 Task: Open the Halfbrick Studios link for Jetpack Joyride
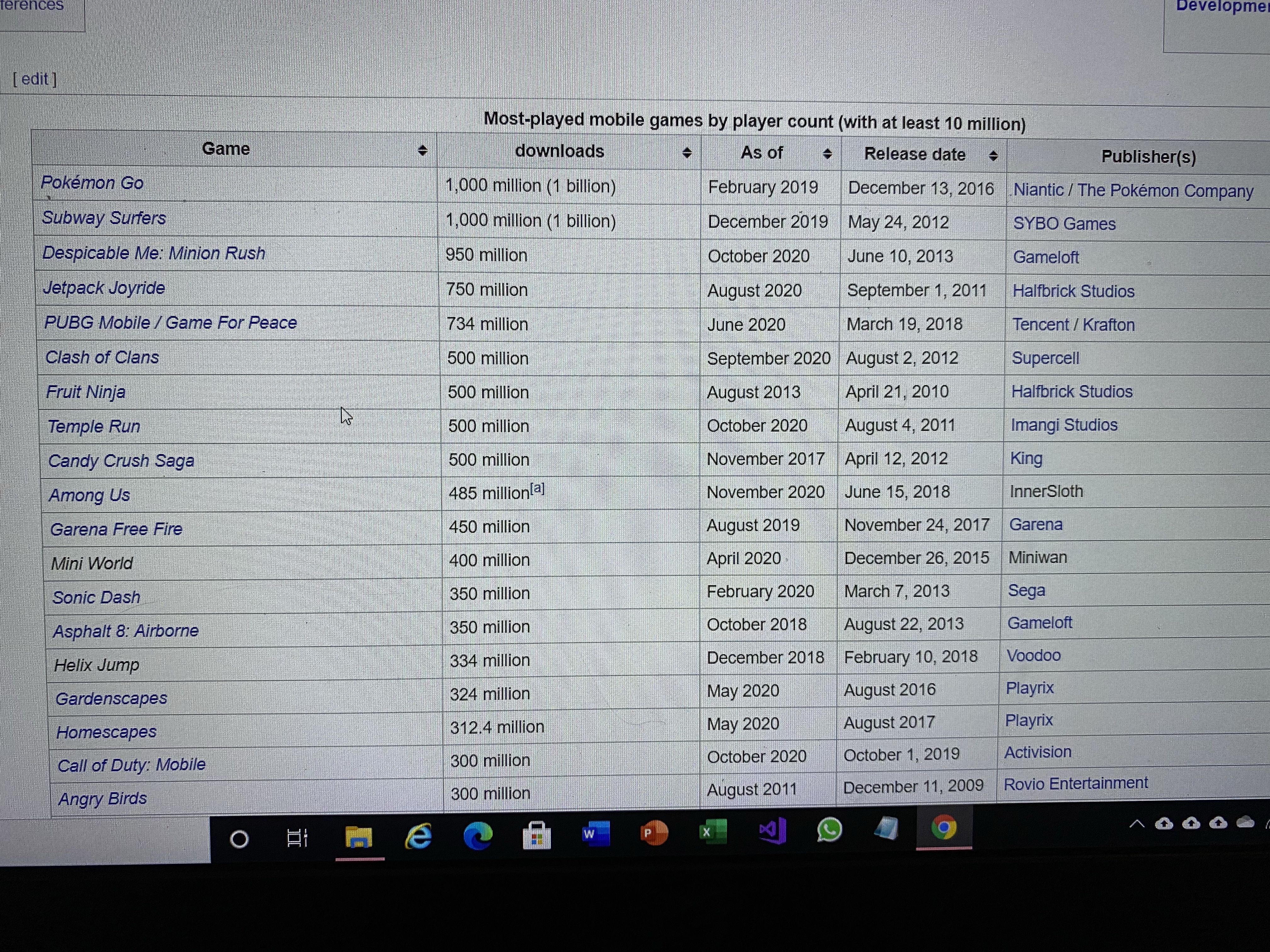pos(1073,291)
